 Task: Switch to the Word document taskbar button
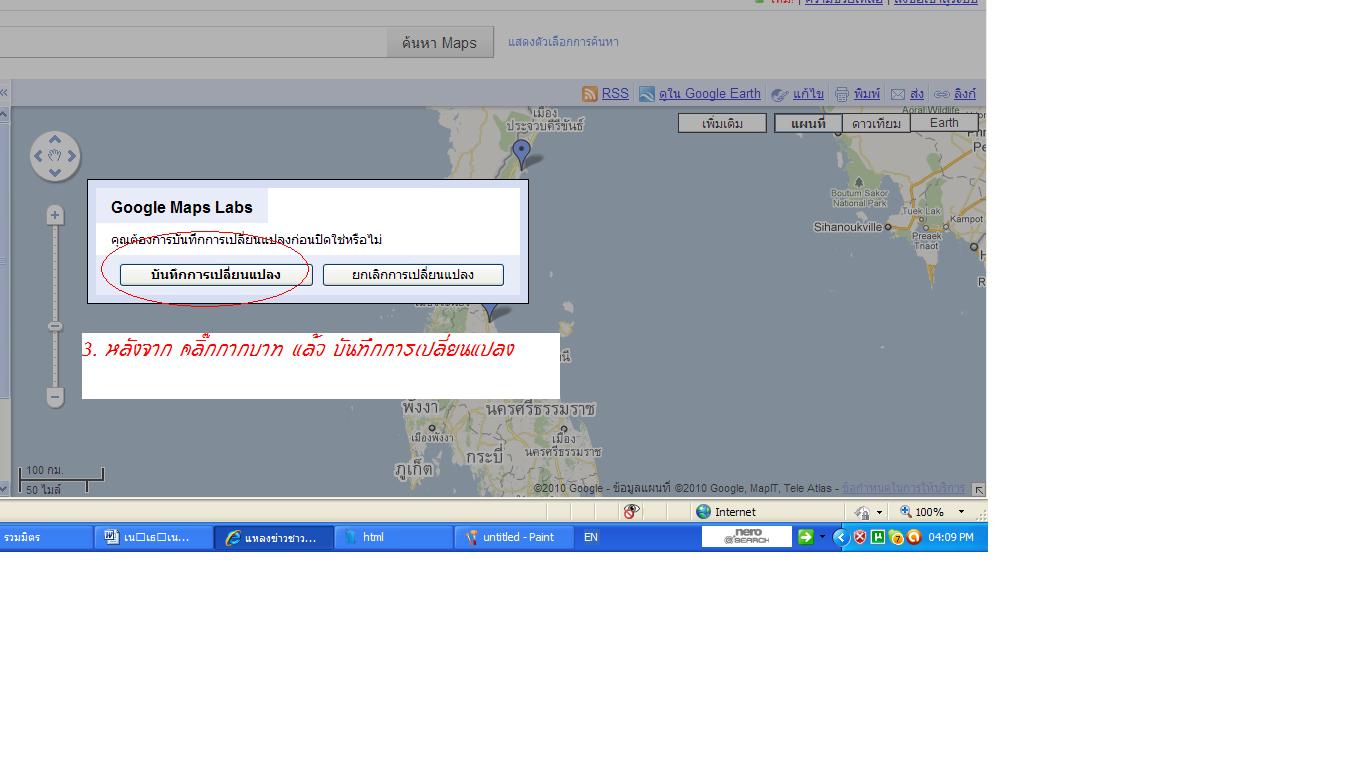pyautogui.click(x=154, y=537)
